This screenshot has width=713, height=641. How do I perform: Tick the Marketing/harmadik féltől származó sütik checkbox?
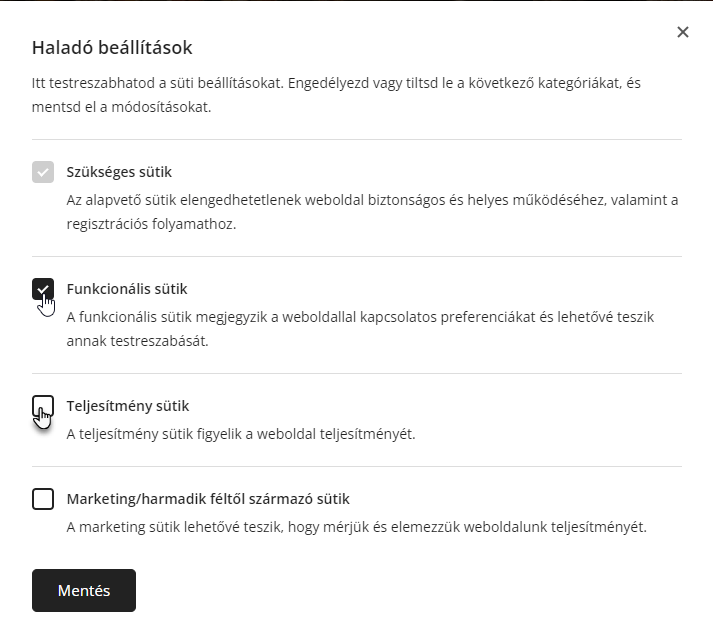point(43,499)
